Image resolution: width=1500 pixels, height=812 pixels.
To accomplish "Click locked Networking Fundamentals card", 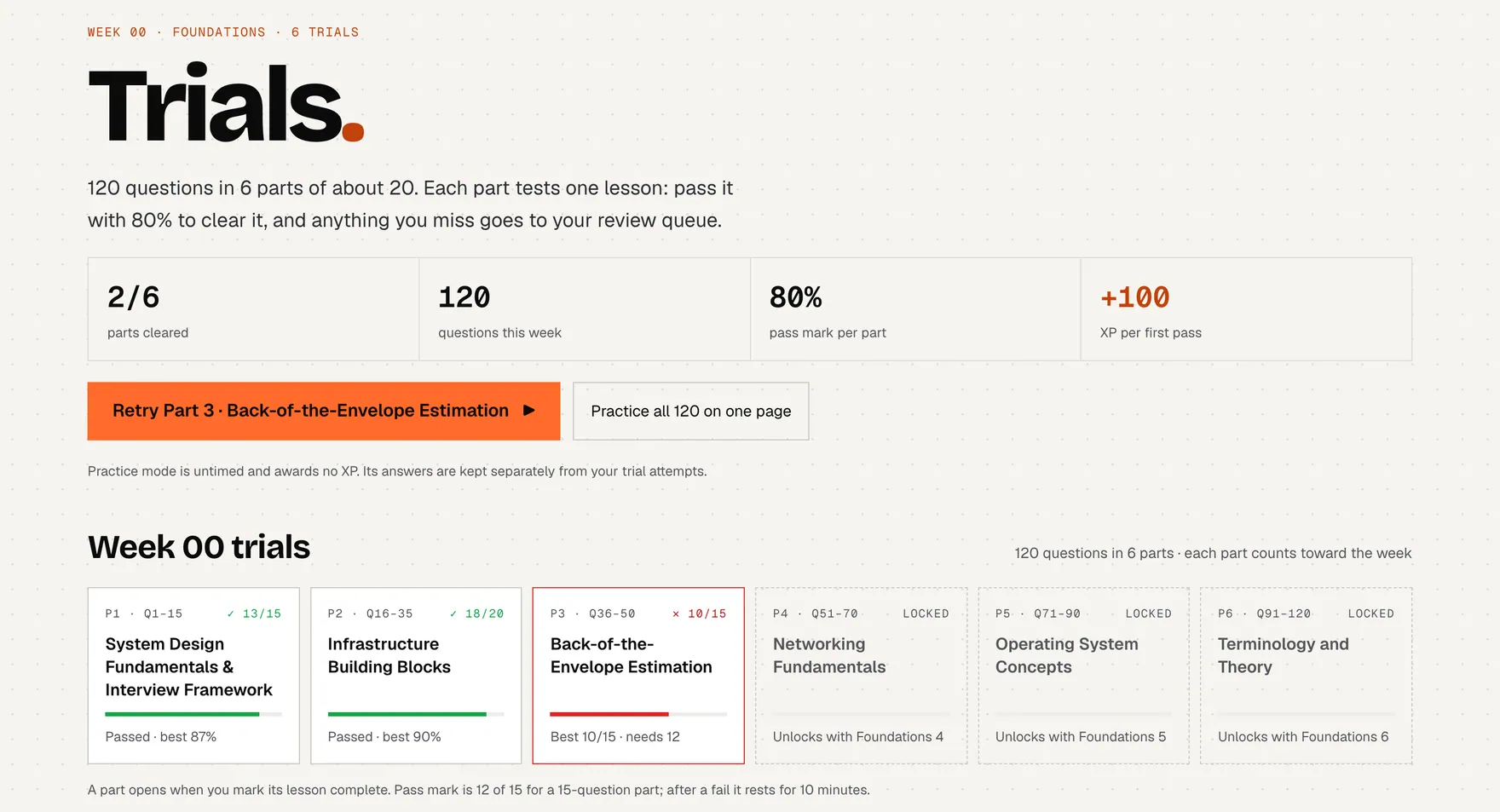I will tap(861, 676).
